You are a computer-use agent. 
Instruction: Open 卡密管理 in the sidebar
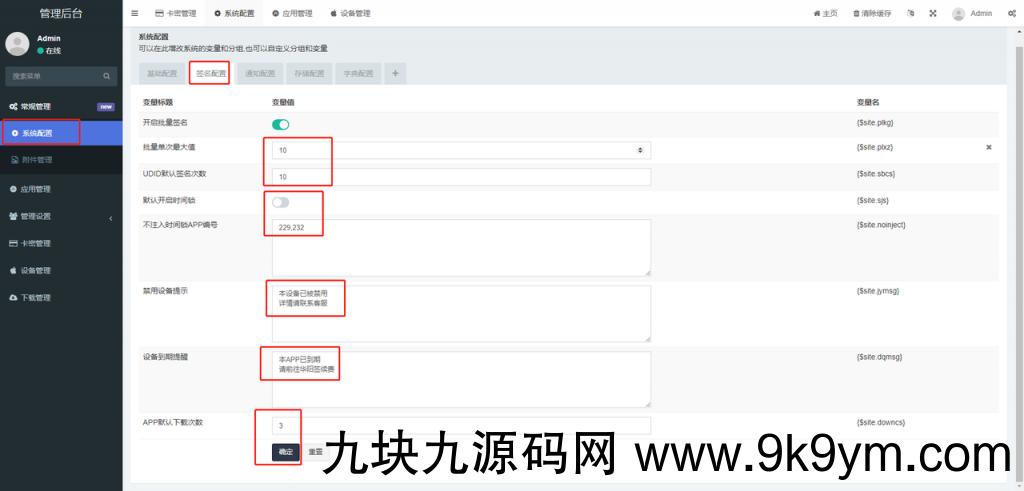coord(61,244)
